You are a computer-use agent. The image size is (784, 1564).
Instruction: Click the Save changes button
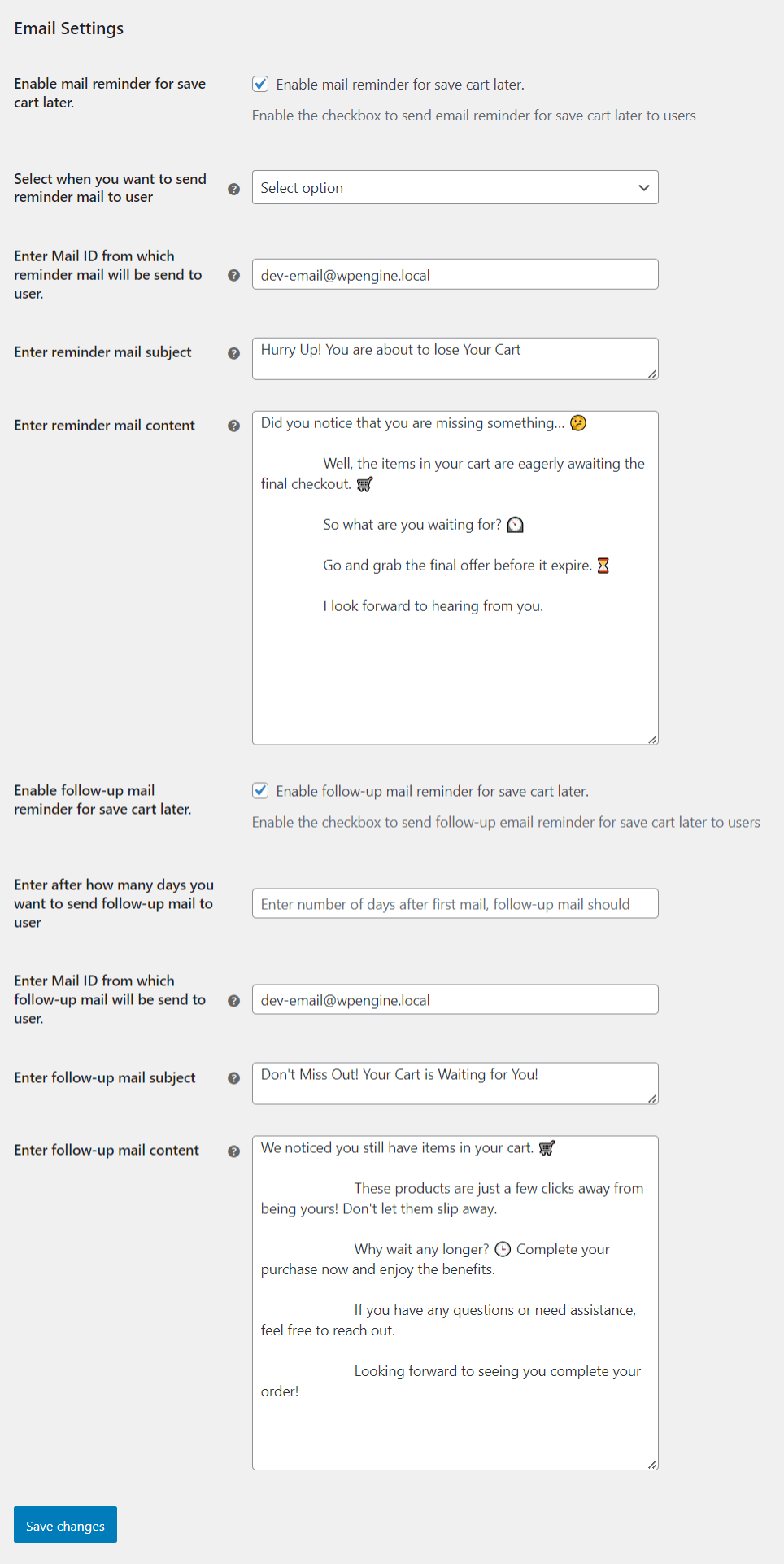click(x=65, y=1525)
